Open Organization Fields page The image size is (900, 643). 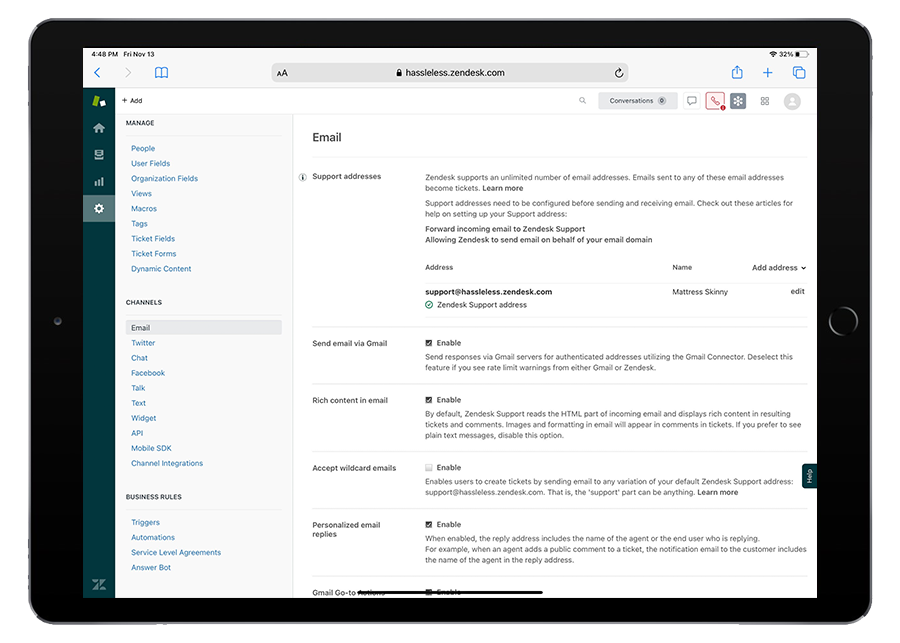click(165, 179)
